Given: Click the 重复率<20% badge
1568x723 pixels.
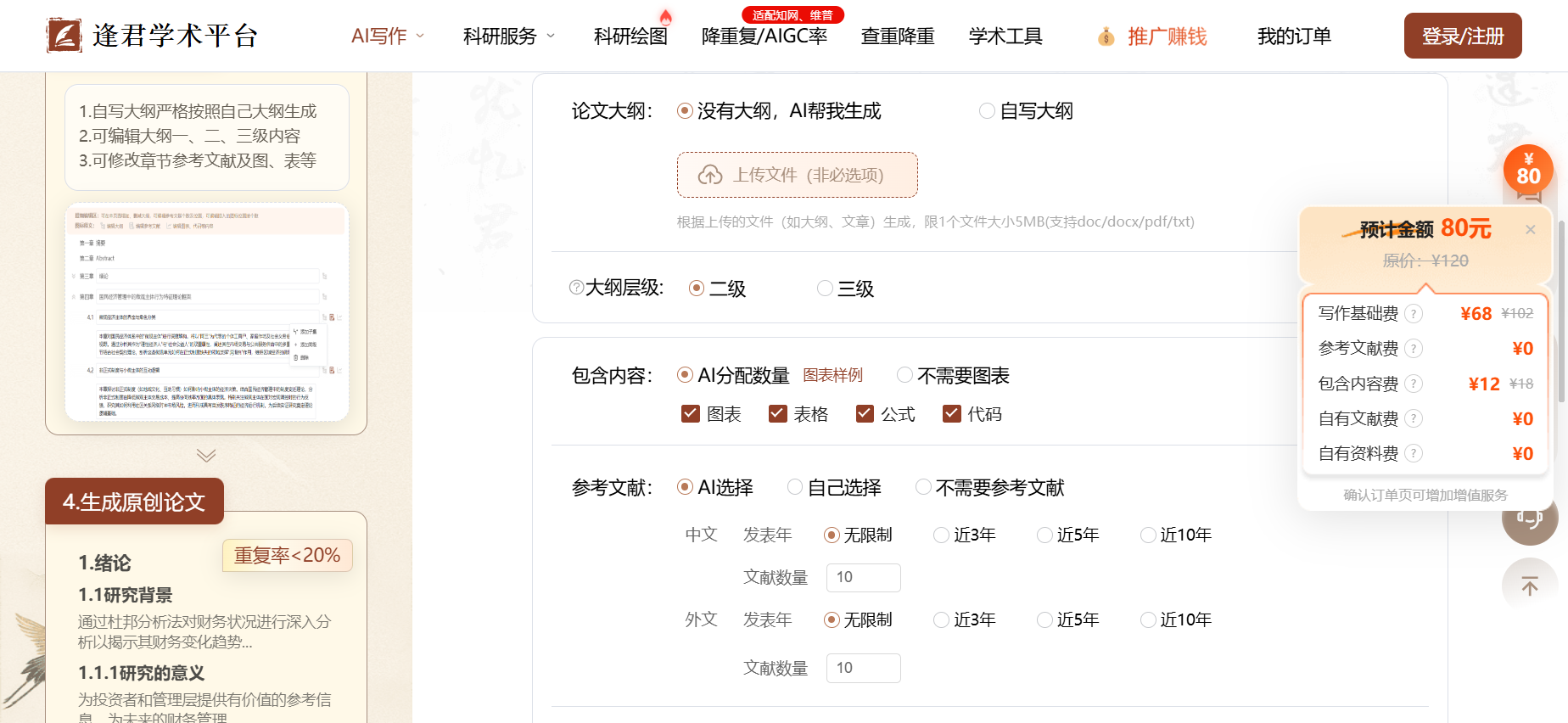Looking at the screenshot, I should [288, 555].
